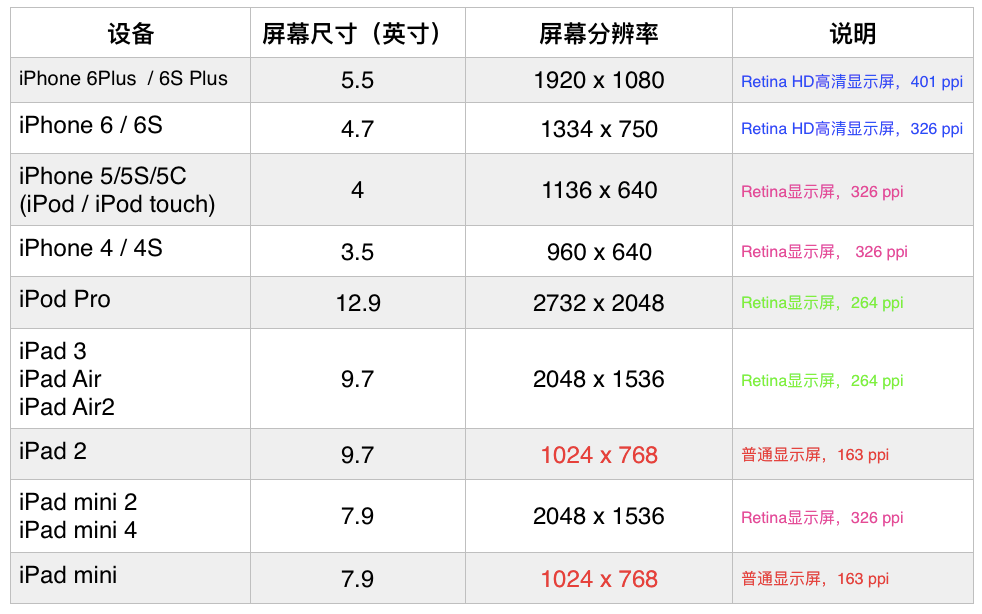Select the iPhone 6 / 6S device cell

point(91,126)
